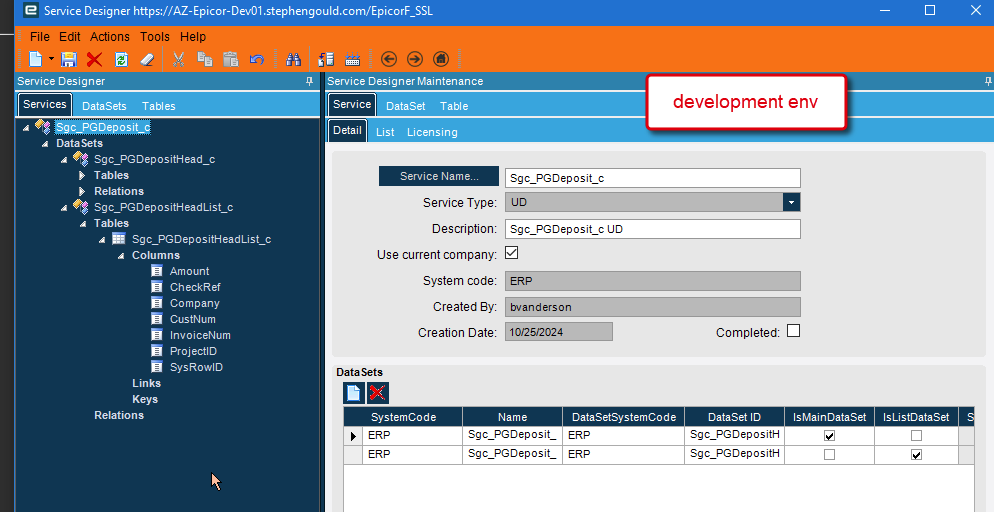Add a new row in DataSets grid
This screenshot has width=994, height=512.
(354, 393)
